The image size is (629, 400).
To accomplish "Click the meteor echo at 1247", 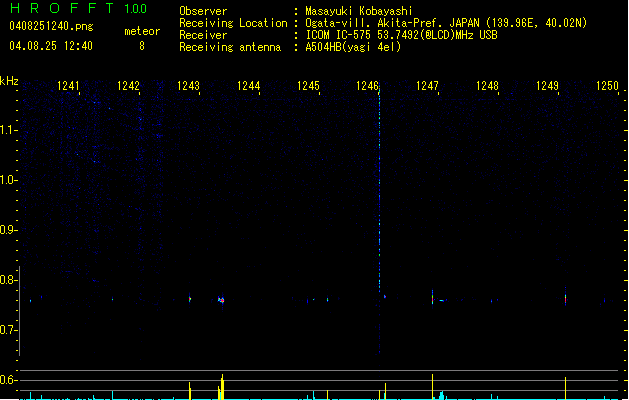I will [432, 298].
